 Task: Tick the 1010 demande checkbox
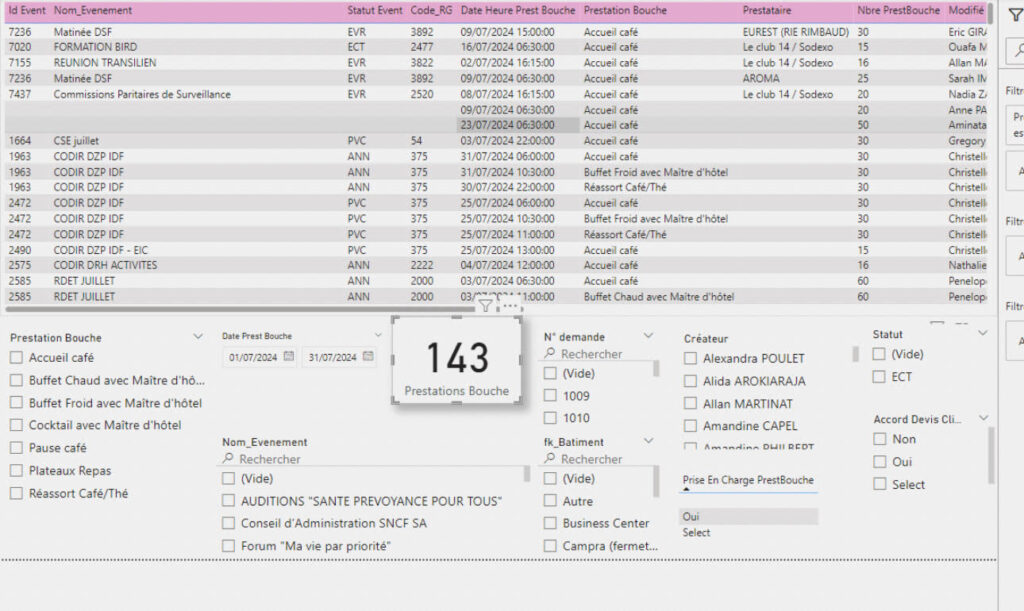551,418
